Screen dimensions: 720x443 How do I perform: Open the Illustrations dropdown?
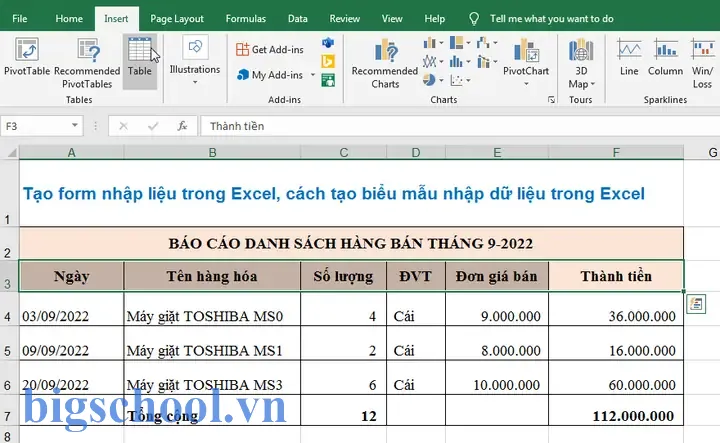(195, 62)
